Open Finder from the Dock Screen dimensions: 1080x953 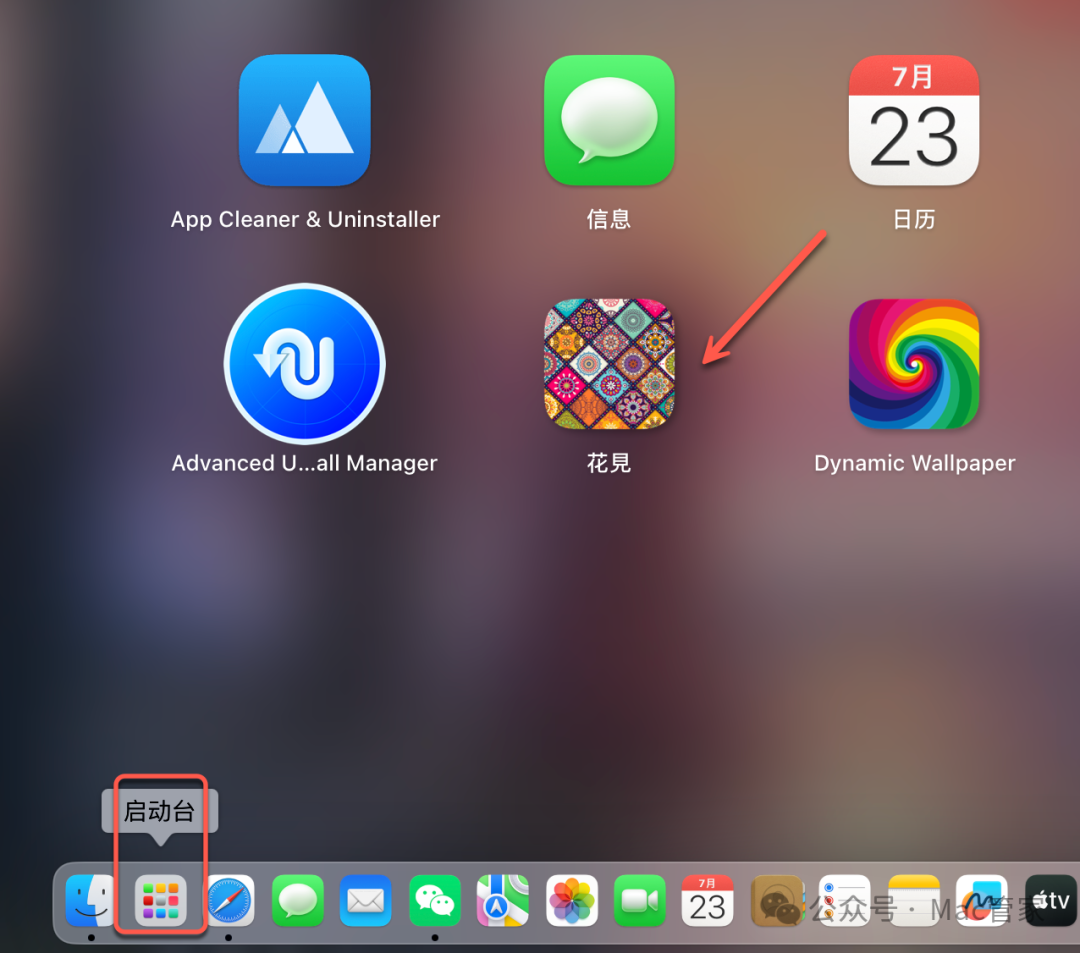click(91, 901)
